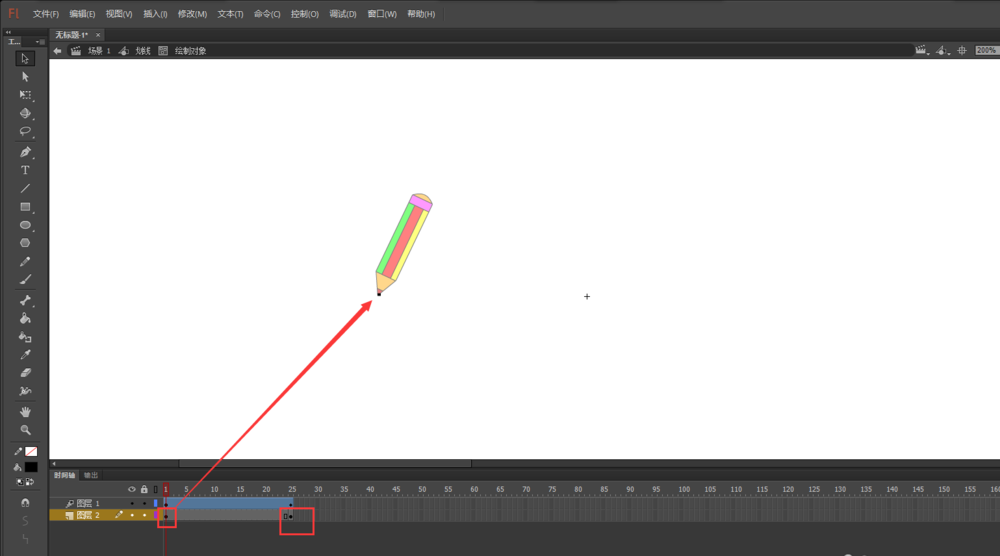Select the Hand tool
This screenshot has width=1000, height=556.
(25, 412)
